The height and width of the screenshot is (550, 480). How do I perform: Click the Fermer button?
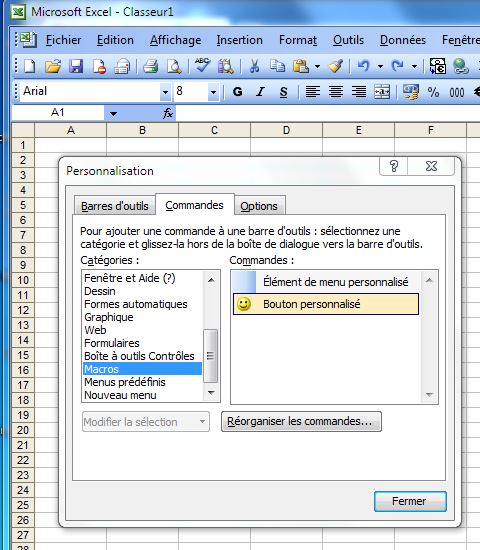click(410, 501)
